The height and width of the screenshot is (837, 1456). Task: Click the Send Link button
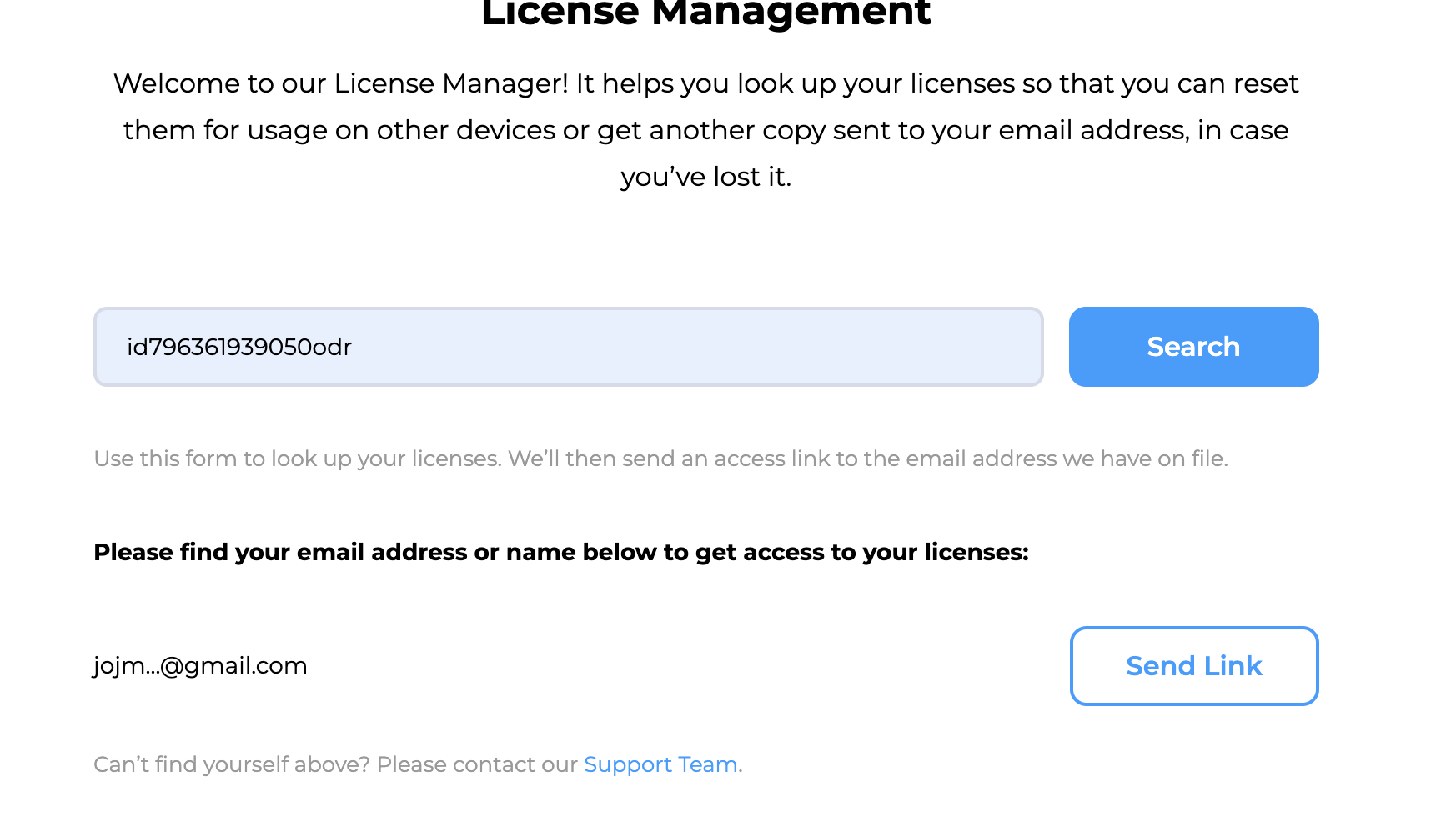click(1194, 666)
